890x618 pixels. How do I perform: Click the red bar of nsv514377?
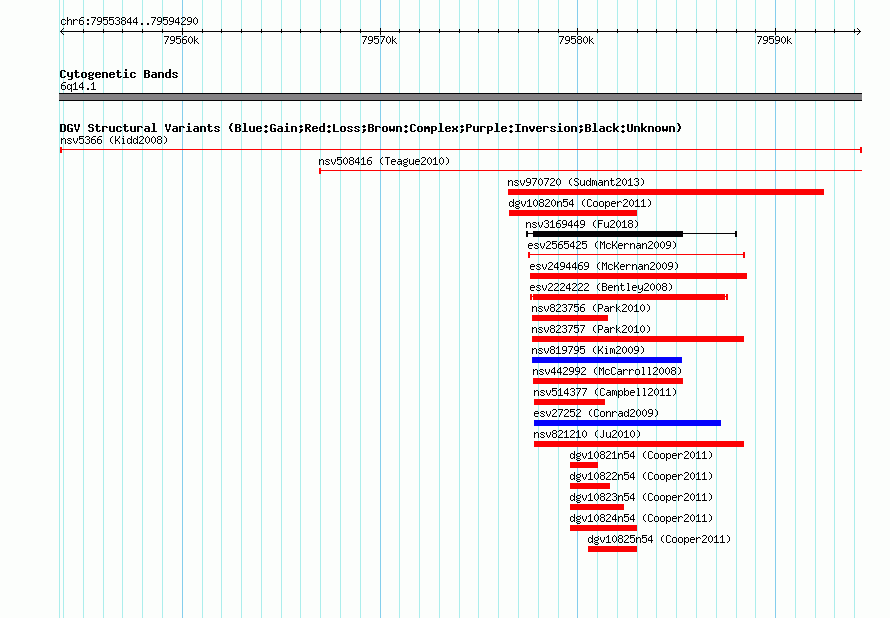click(569, 402)
